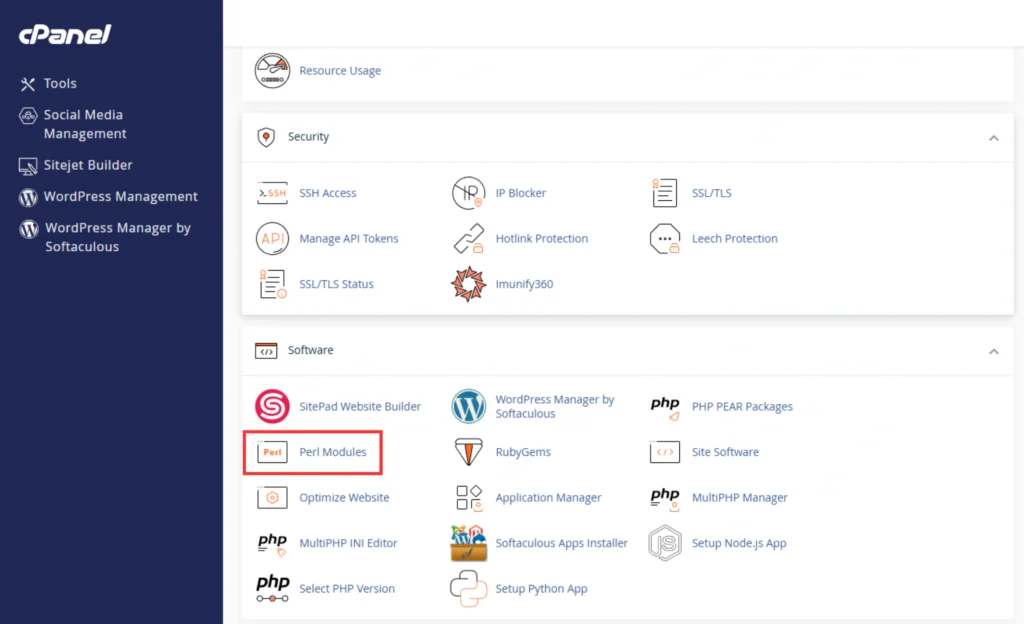
Task: Collapse the Security section chevron
Action: 993,138
